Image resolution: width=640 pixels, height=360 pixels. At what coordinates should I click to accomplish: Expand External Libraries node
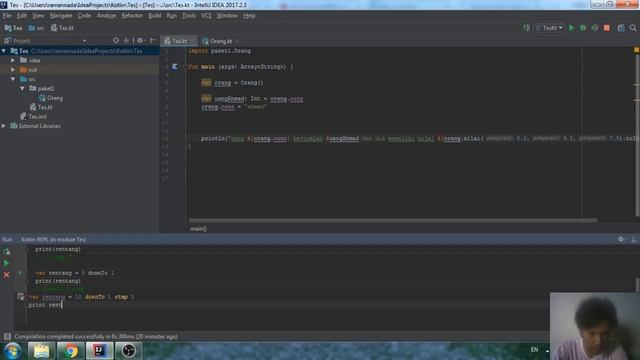coord(4,126)
